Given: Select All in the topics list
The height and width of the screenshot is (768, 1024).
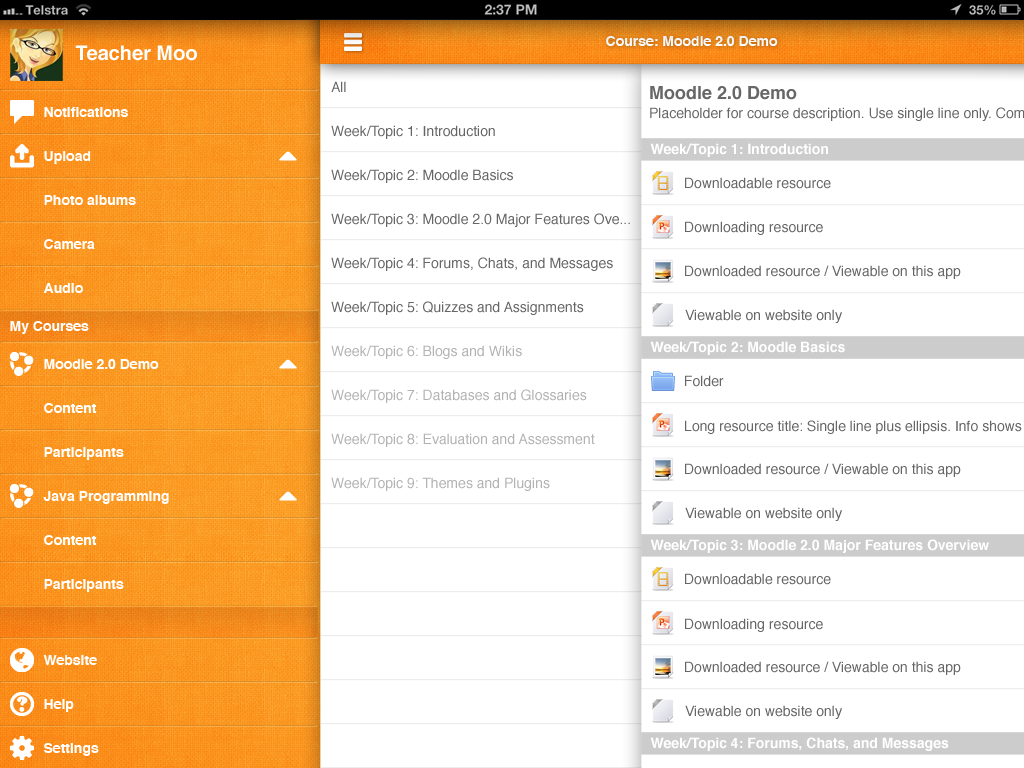Looking at the screenshot, I should click(x=481, y=87).
